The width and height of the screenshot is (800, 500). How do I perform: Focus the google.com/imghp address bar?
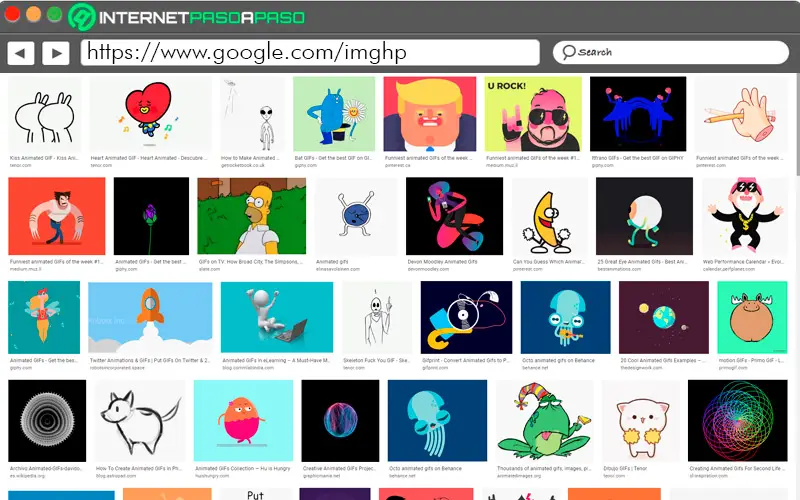[x=310, y=53]
